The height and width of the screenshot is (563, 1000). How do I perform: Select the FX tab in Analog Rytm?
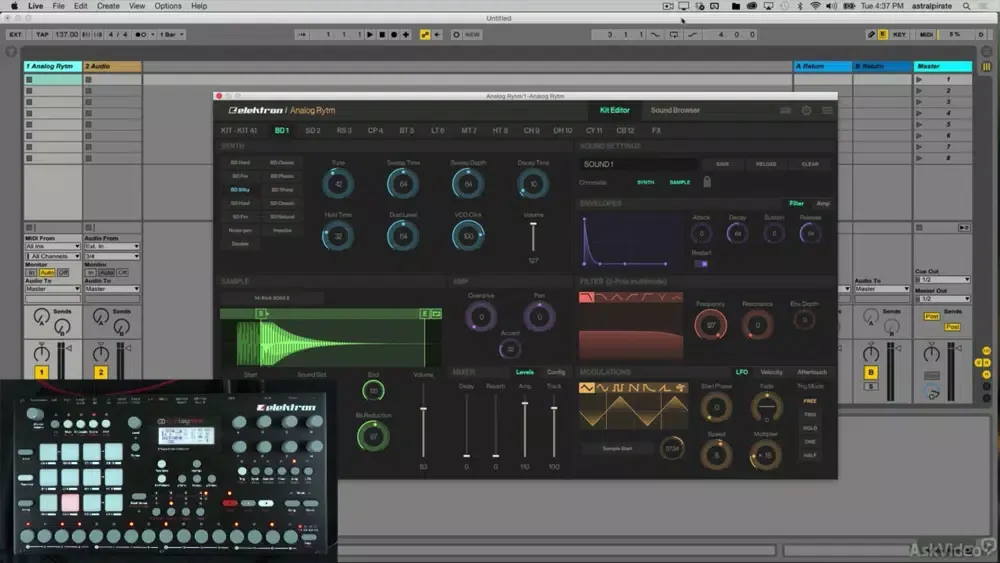click(656, 131)
